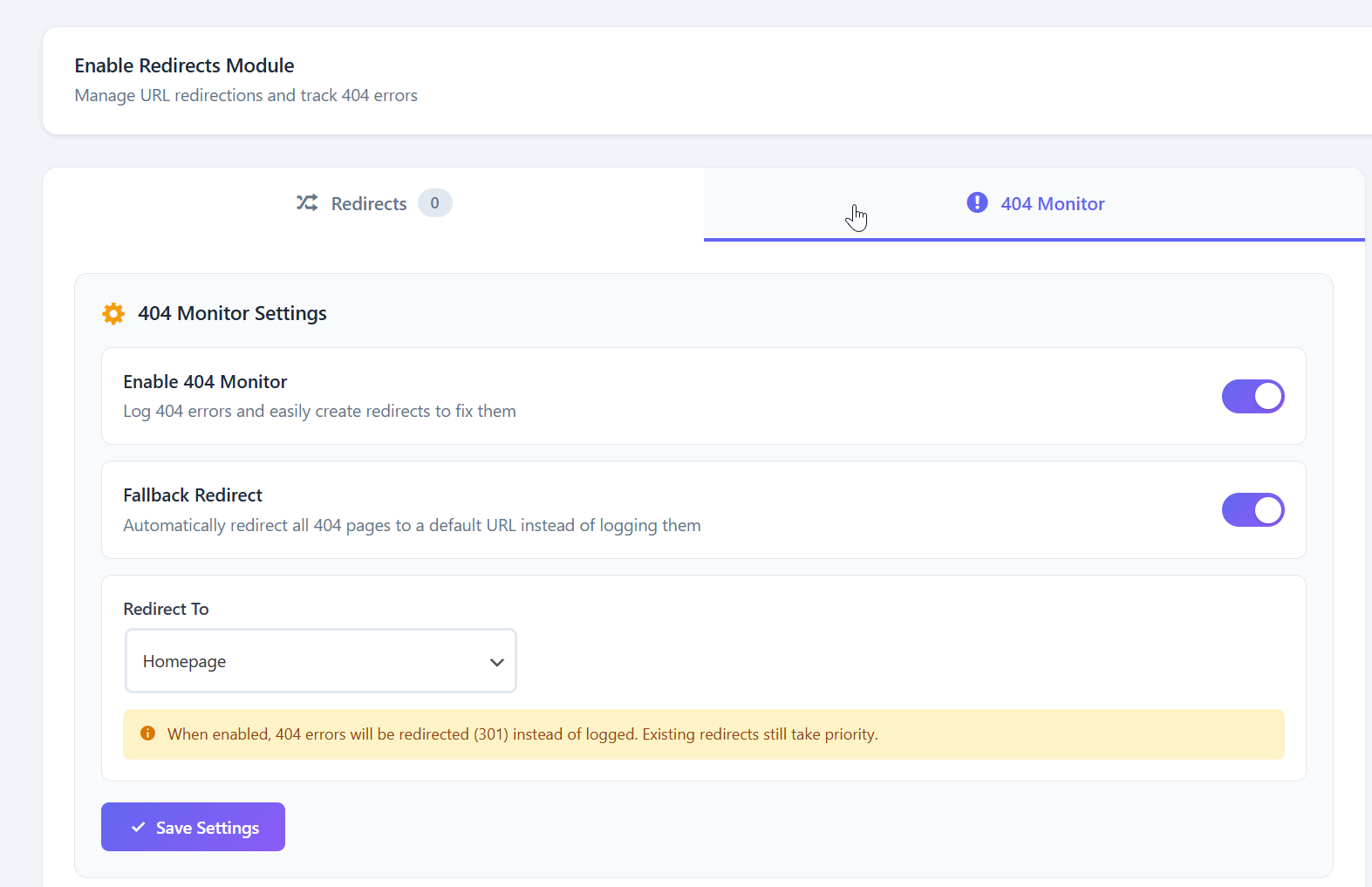The image size is (1372, 887).
Task: Click the info icon in yellow notice
Action: tap(148, 733)
